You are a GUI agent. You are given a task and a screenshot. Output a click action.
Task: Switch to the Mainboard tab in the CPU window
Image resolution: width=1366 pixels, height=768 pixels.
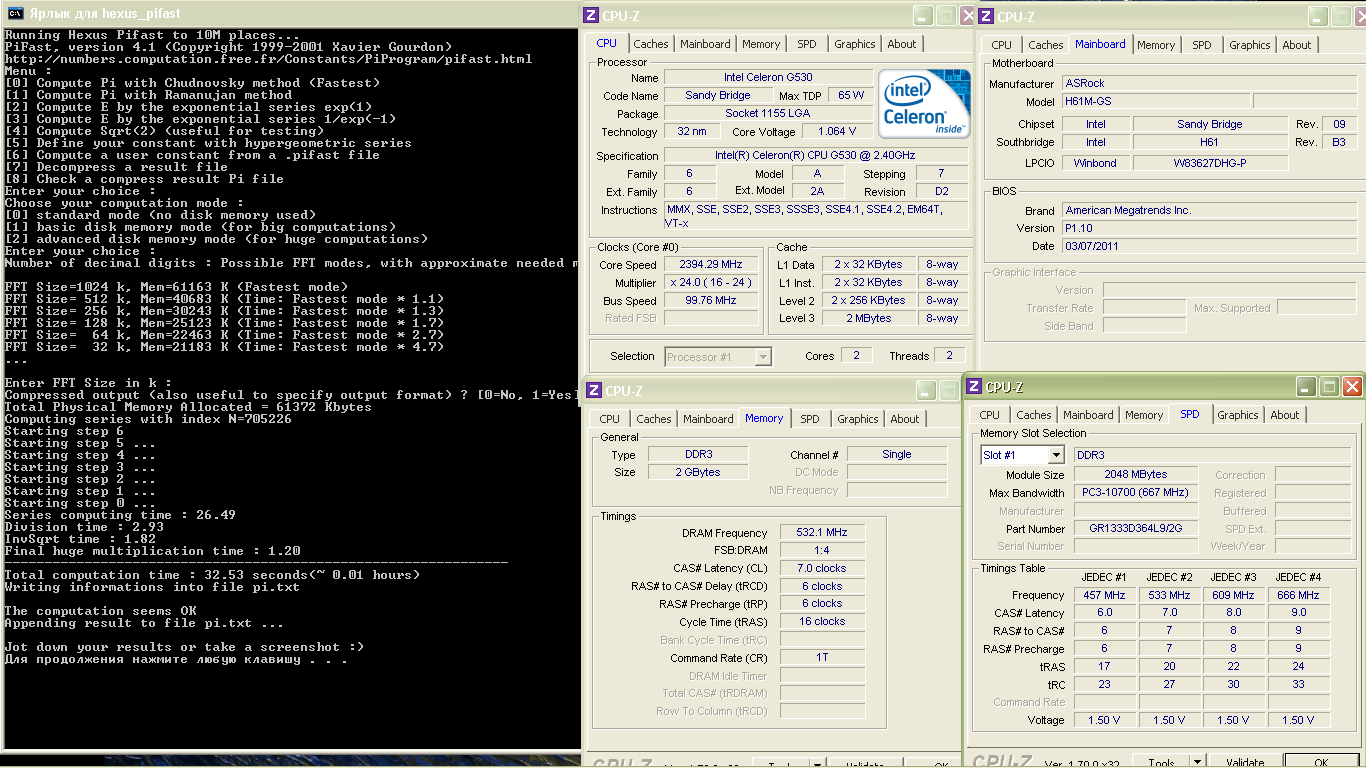[x=705, y=44]
